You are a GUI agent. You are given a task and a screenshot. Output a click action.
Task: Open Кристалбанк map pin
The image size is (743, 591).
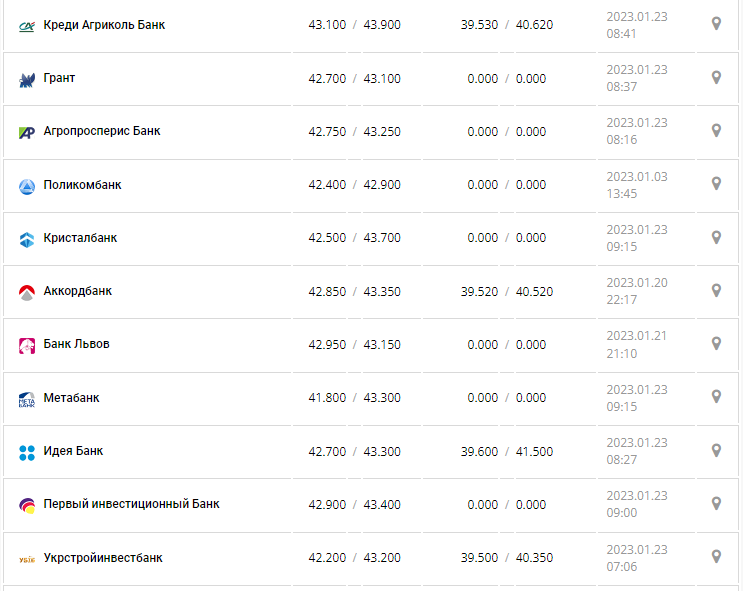point(716,238)
